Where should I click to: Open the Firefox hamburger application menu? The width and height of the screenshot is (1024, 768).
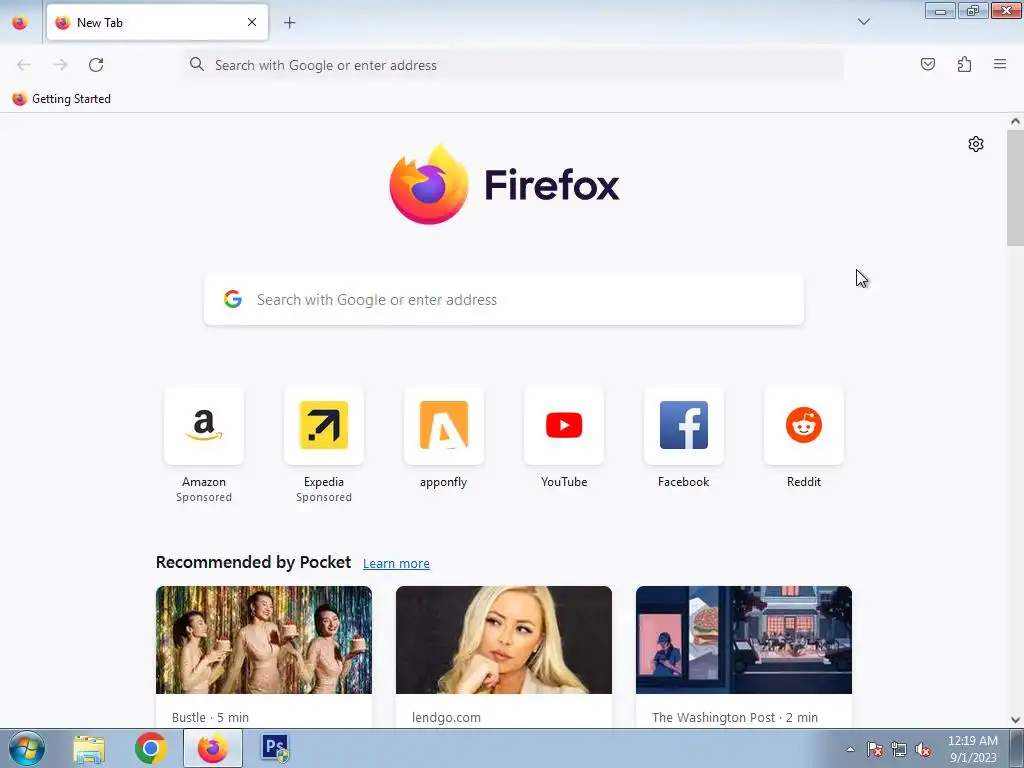[1000, 64]
